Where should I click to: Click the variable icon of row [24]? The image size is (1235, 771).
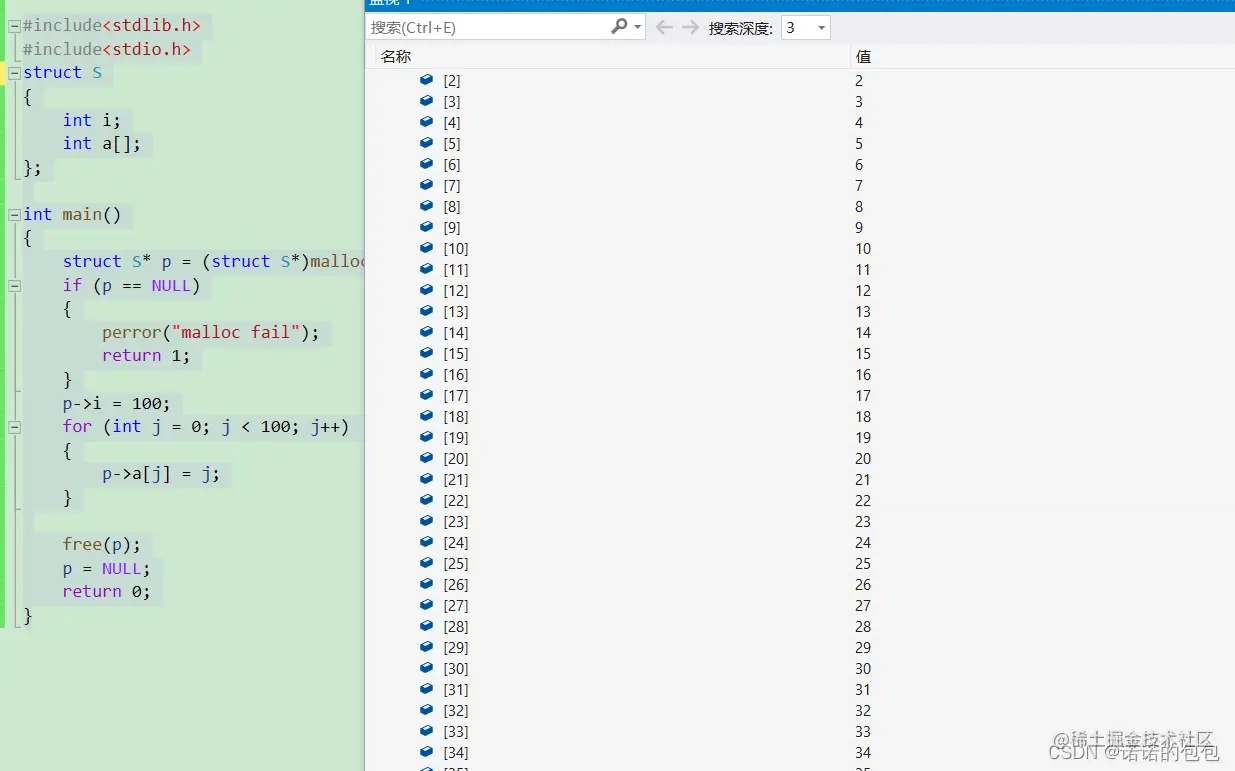click(x=426, y=542)
